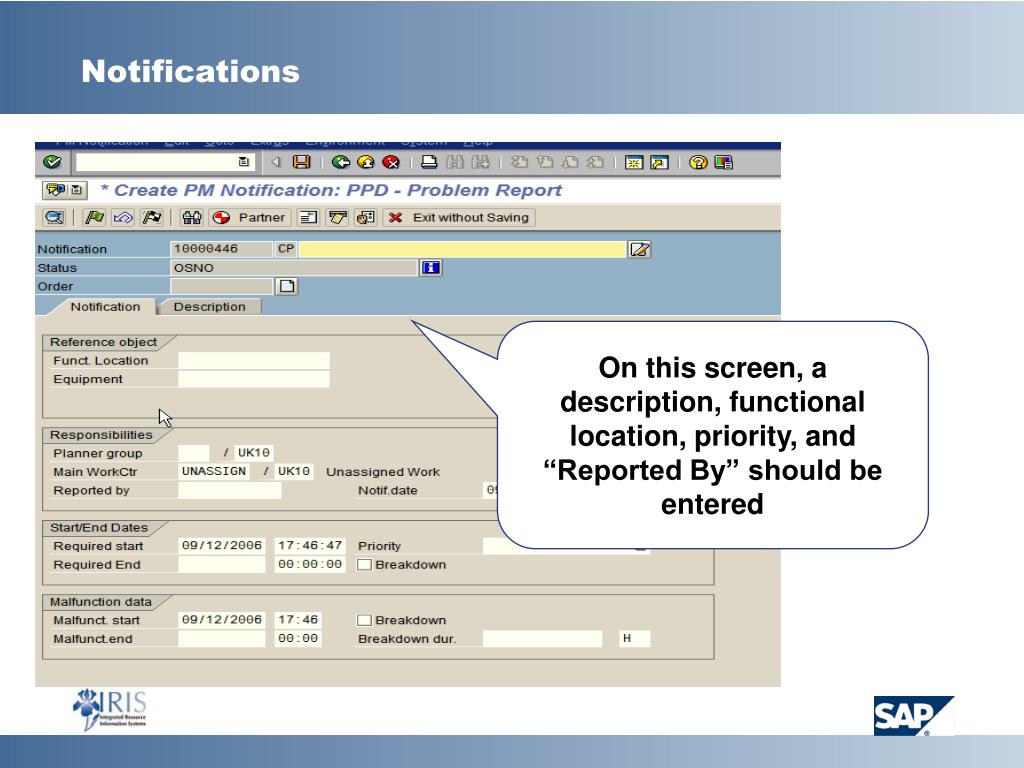Click into the command input field
Screen dimensions: 1024x768
pyautogui.click(x=157, y=162)
